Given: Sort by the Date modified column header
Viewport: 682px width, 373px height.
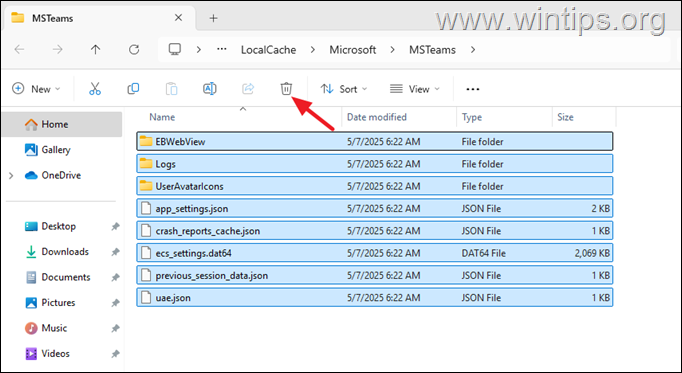Looking at the screenshot, I should click(377, 117).
